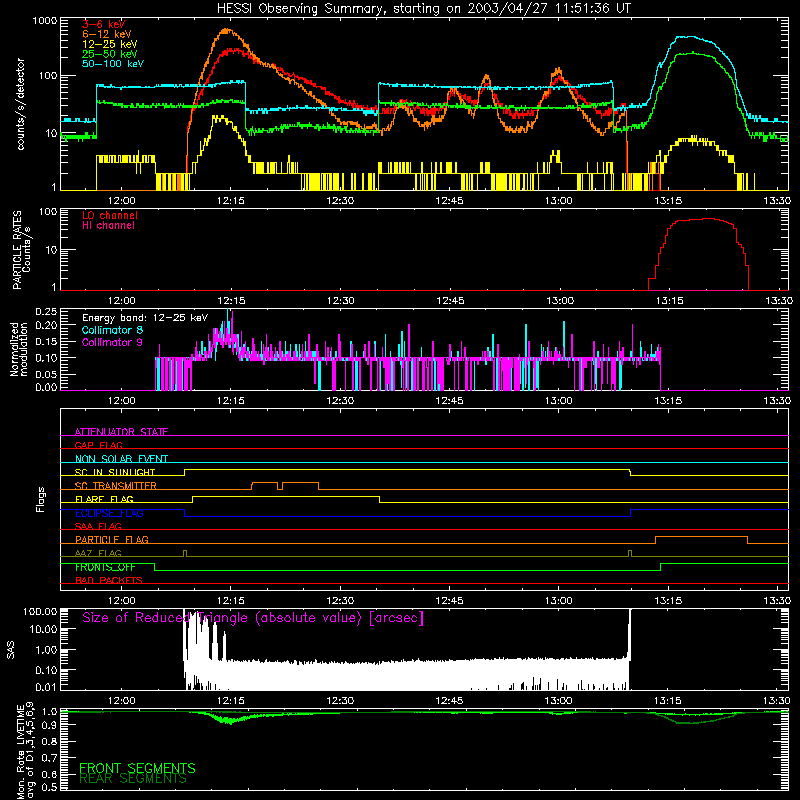The height and width of the screenshot is (800, 800).
Task: Click 13:15 time label below particle rates panel
Action: click(x=669, y=301)
